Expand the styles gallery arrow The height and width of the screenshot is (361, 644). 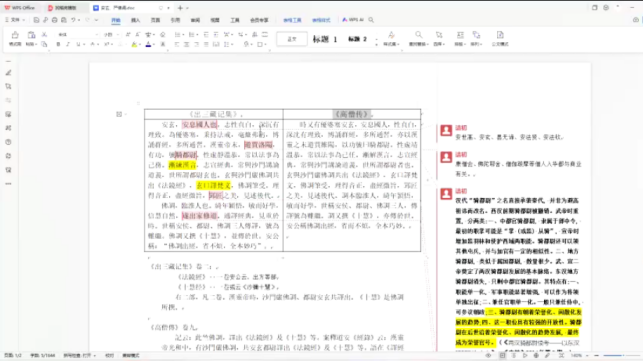coord(376,44)
